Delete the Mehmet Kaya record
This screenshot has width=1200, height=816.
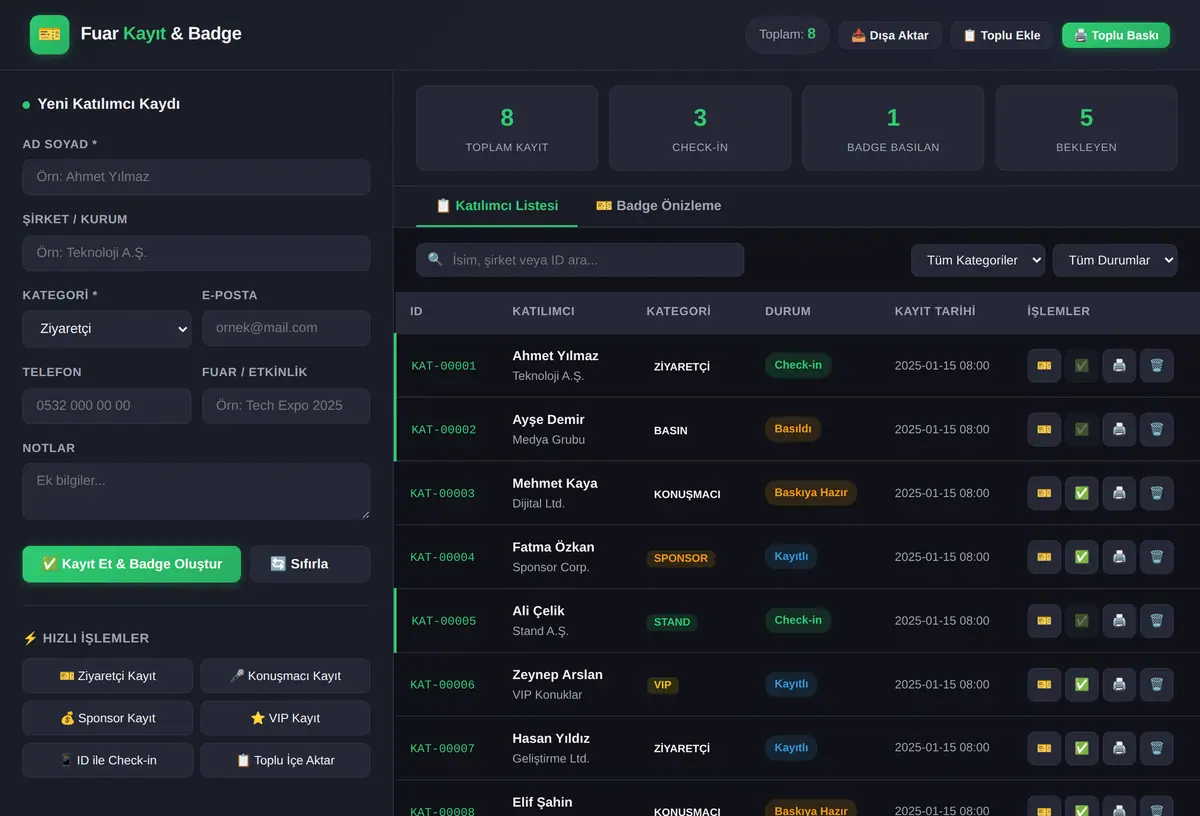click(x=1156, y=493)
